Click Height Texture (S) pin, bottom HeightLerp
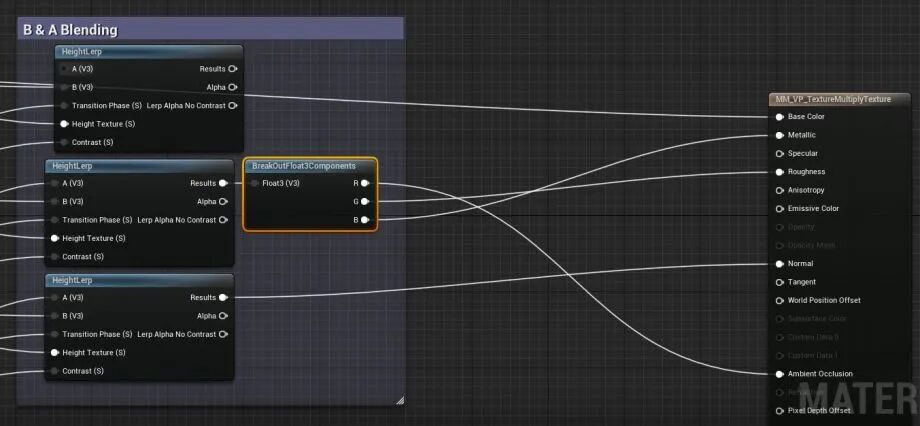920x426 pixels. (x=55, y=353)
